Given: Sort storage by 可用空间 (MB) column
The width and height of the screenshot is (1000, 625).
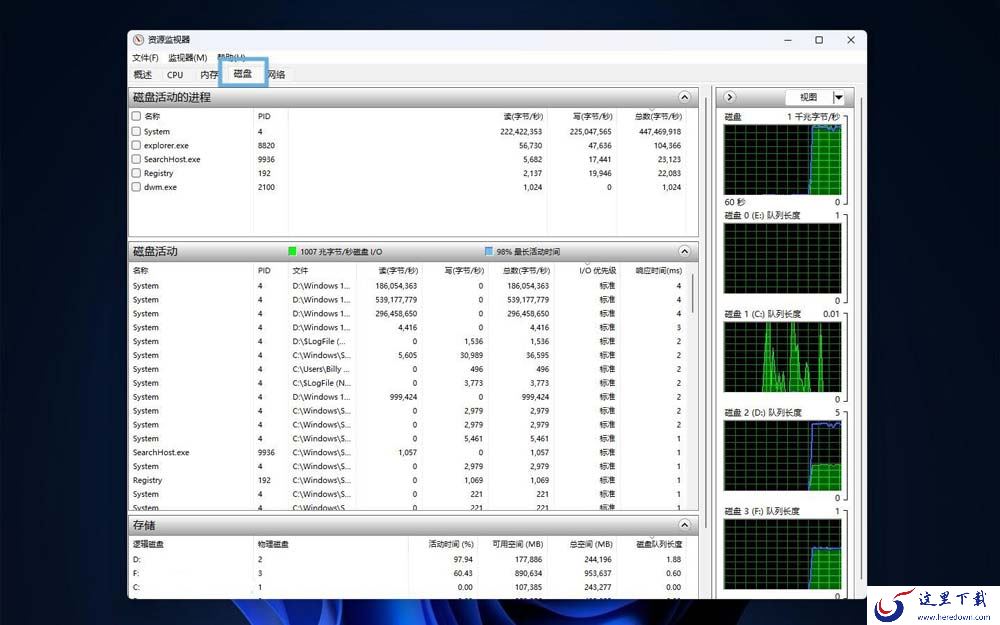Looking at the screenshot, I should click(517, 544).
